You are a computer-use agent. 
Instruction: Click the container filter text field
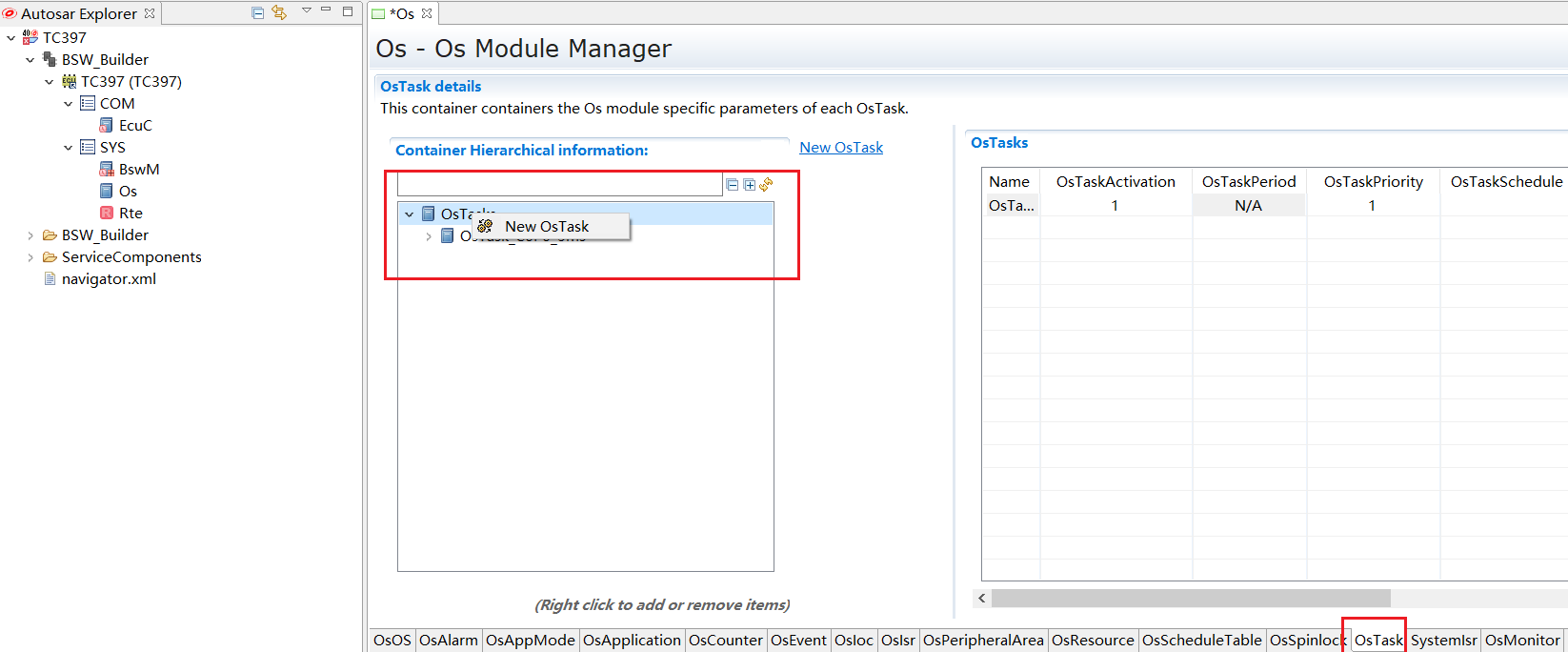pos(559,184)
